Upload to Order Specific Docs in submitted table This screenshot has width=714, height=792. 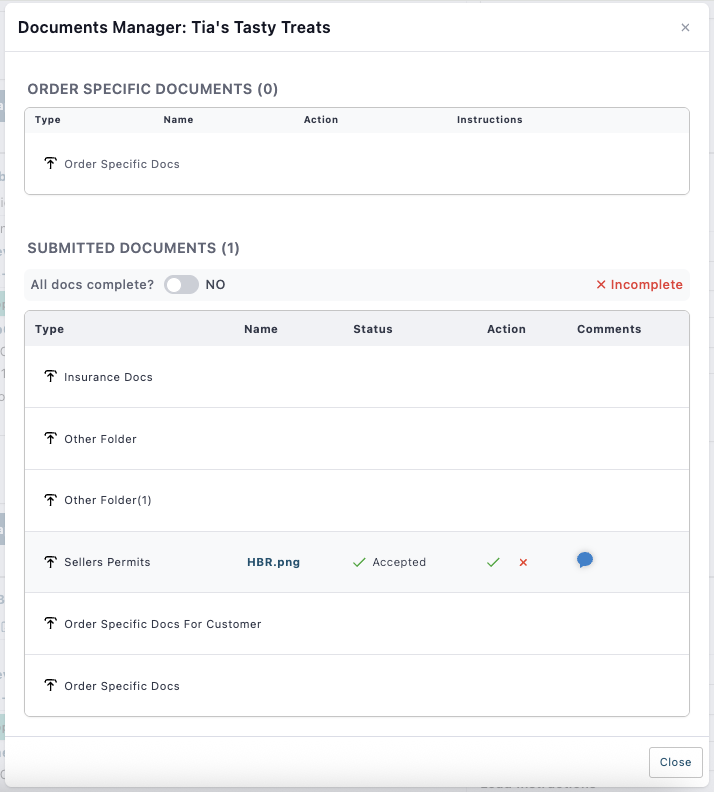point(50,686)
